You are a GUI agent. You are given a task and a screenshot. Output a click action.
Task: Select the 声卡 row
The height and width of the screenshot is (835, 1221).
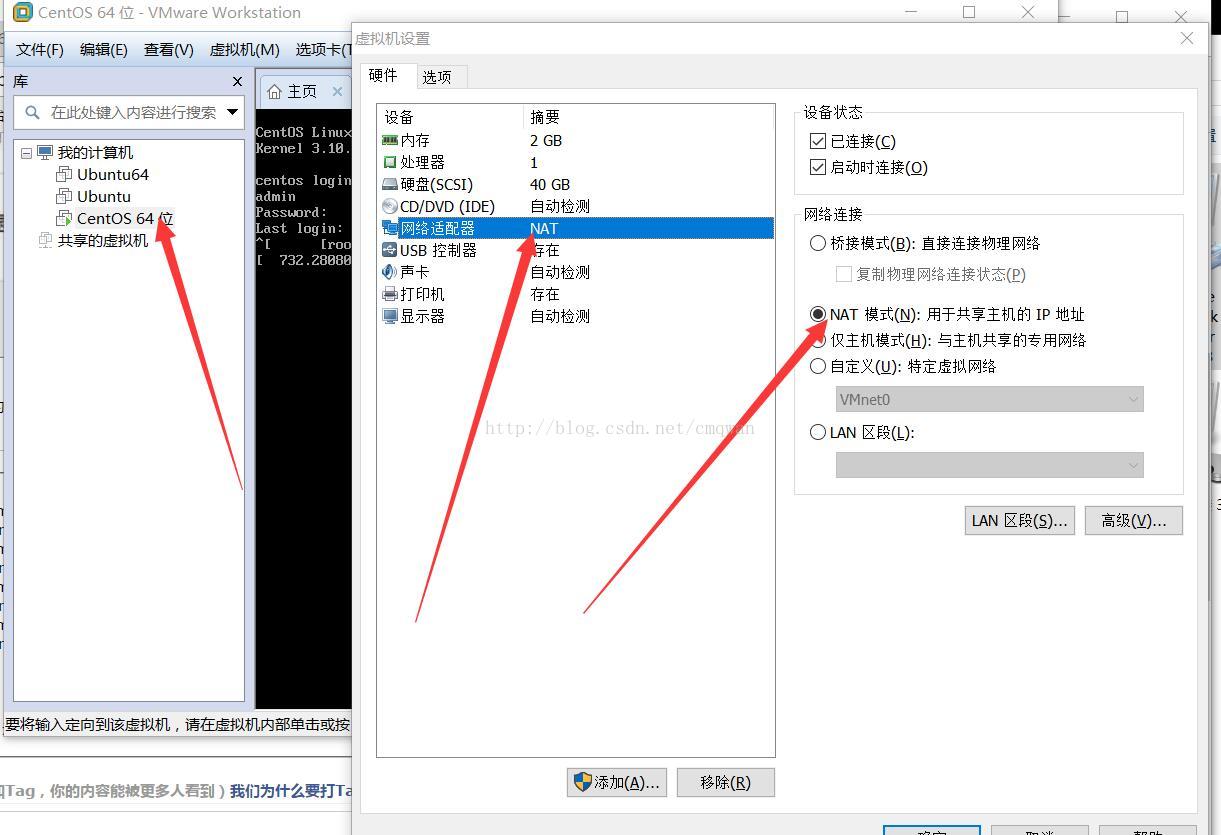click(576, 273)
